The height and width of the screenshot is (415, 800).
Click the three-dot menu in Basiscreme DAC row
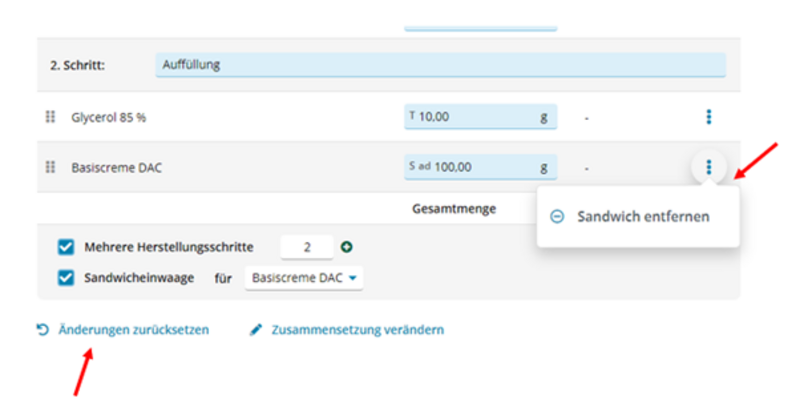[x=708, y=167]
